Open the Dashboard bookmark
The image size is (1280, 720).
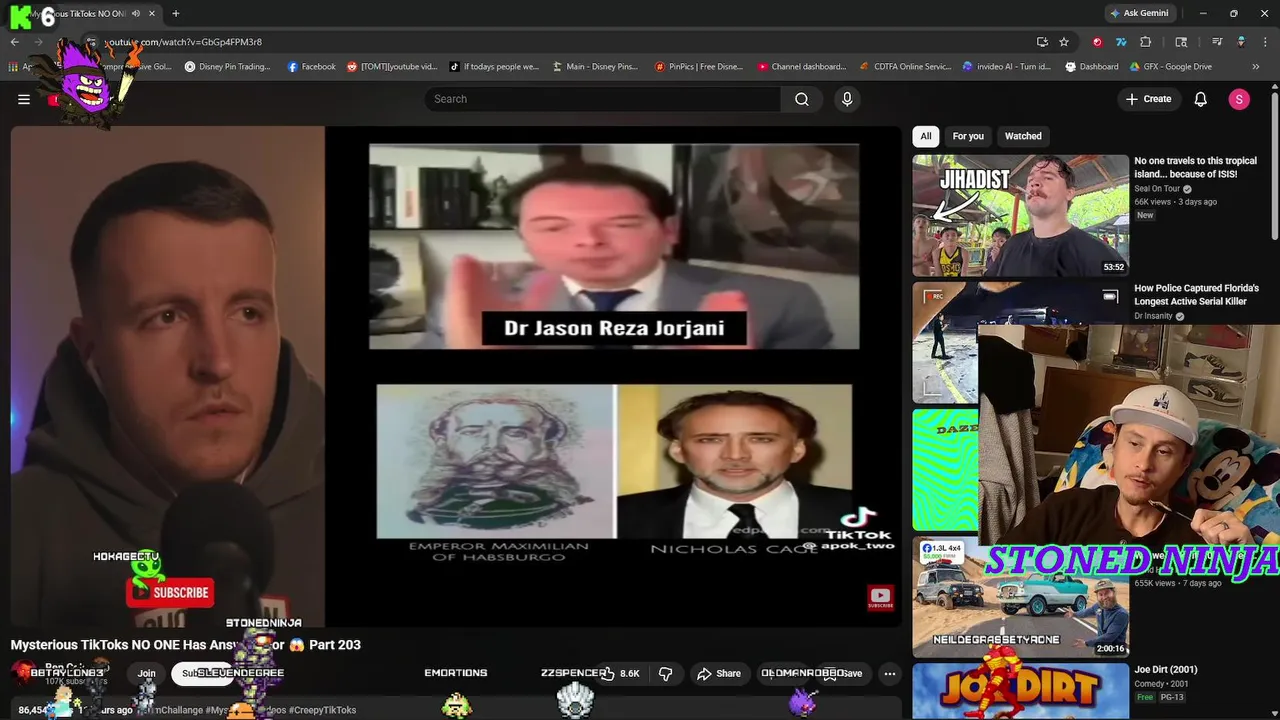pyautogui.click(x=1092, y=67)
